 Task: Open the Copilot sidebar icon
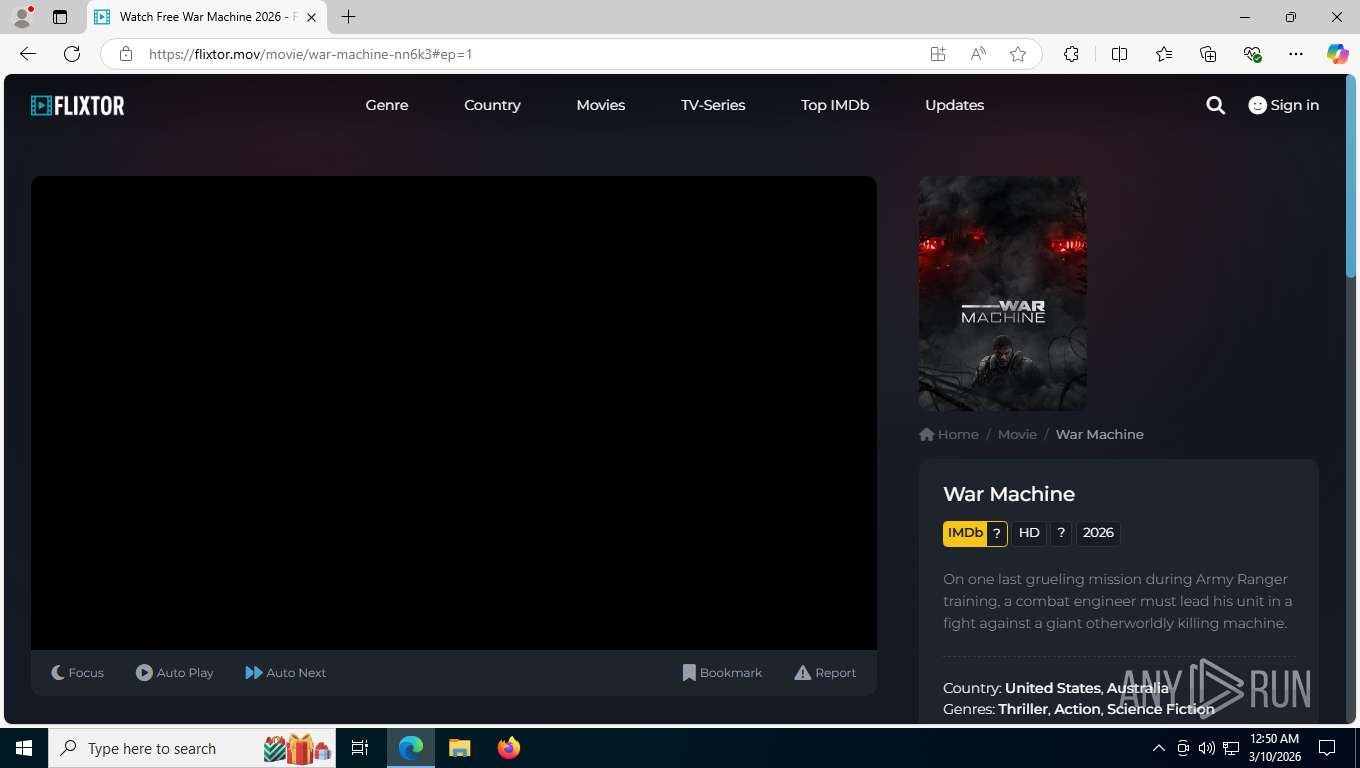point(1338,54)
